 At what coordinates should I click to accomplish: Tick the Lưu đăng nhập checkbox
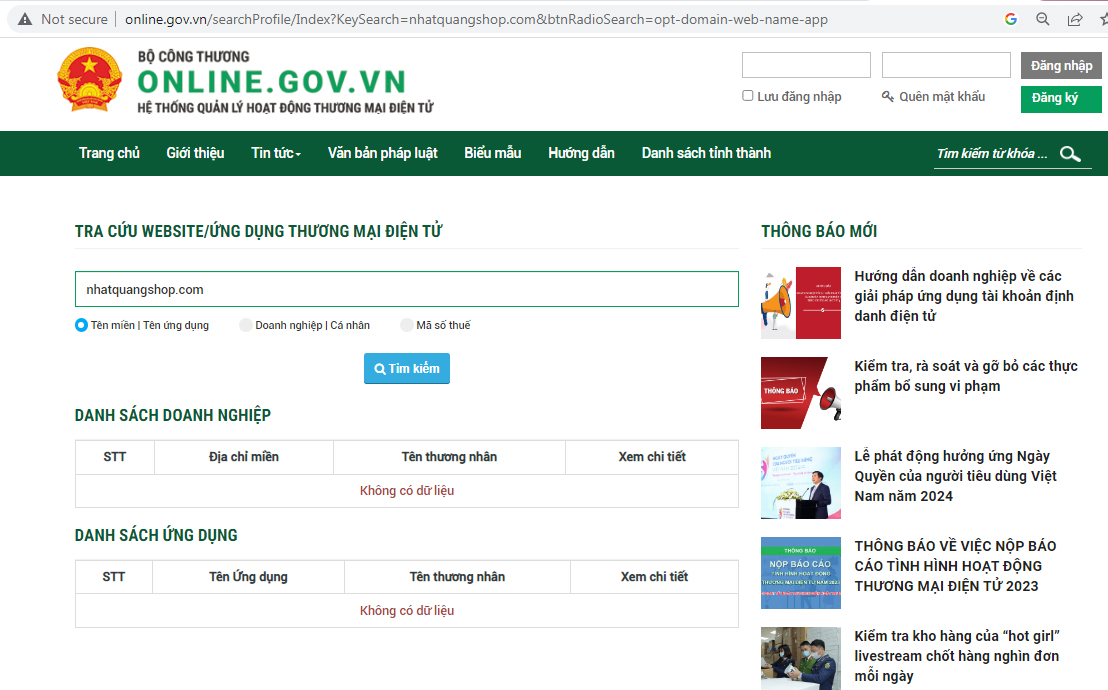point(748,96)
